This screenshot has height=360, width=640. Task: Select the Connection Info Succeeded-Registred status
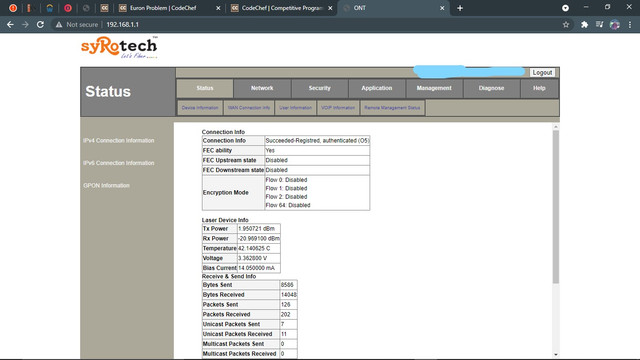pyautogui.click(x=317, y=140)
